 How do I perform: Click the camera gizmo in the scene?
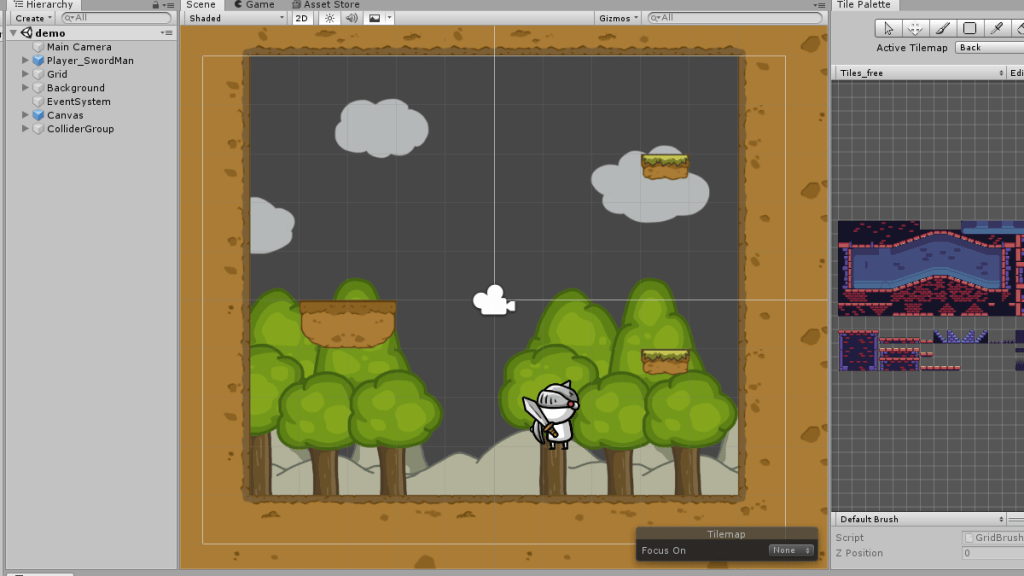pyautogui.click(x=493, y=300)
